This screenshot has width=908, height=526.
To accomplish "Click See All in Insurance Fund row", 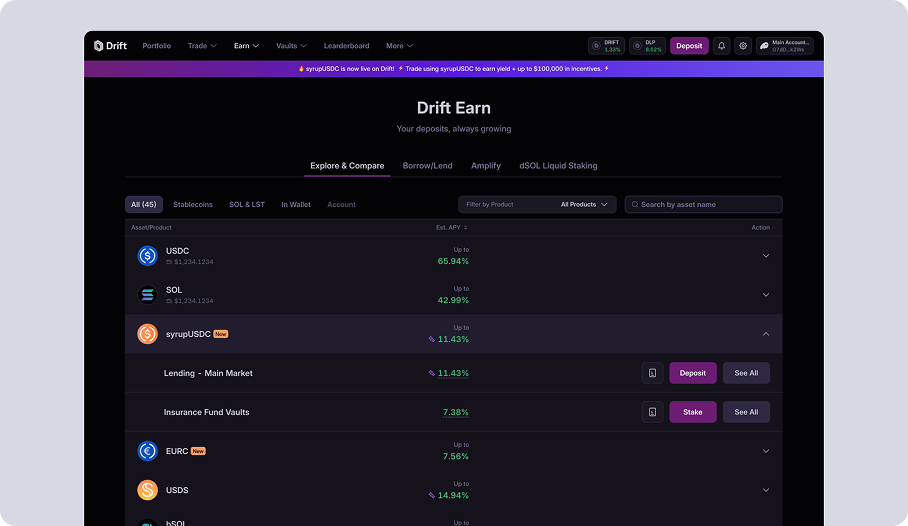I will pyautogui.click(x=746, y=412).
